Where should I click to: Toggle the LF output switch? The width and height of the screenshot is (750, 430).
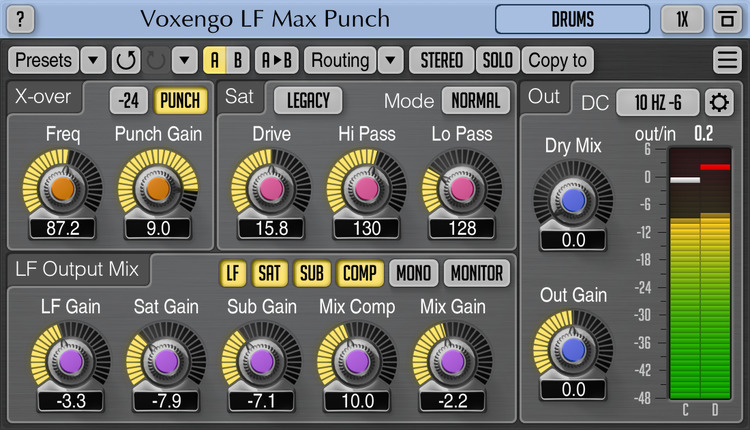tap(233, 273)
